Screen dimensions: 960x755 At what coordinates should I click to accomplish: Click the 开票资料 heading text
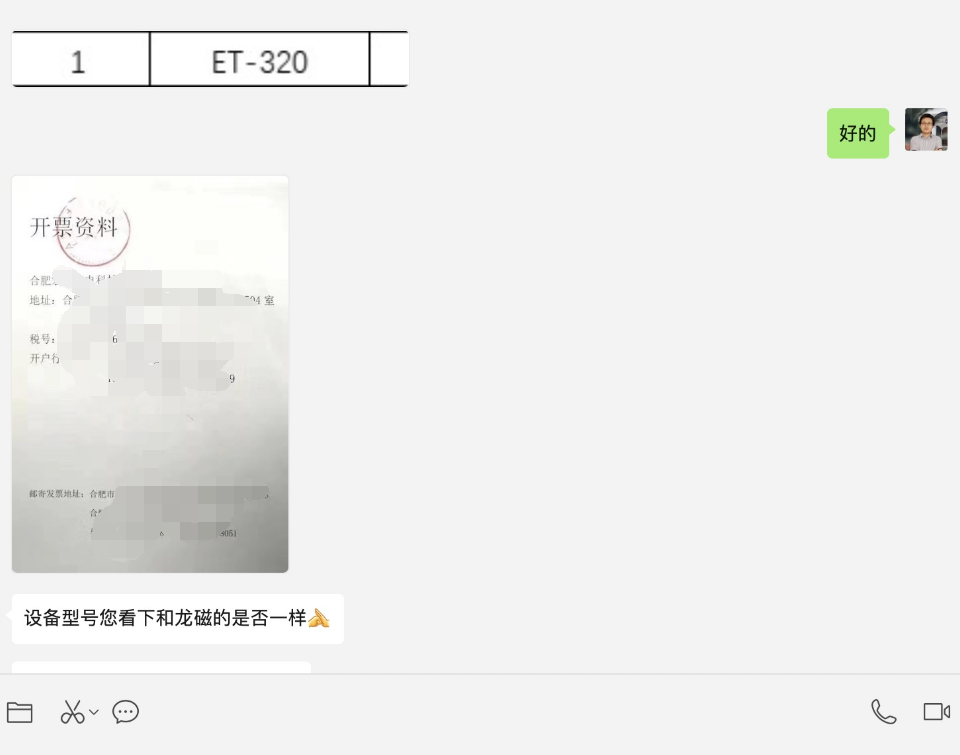[x=73, y=227]
